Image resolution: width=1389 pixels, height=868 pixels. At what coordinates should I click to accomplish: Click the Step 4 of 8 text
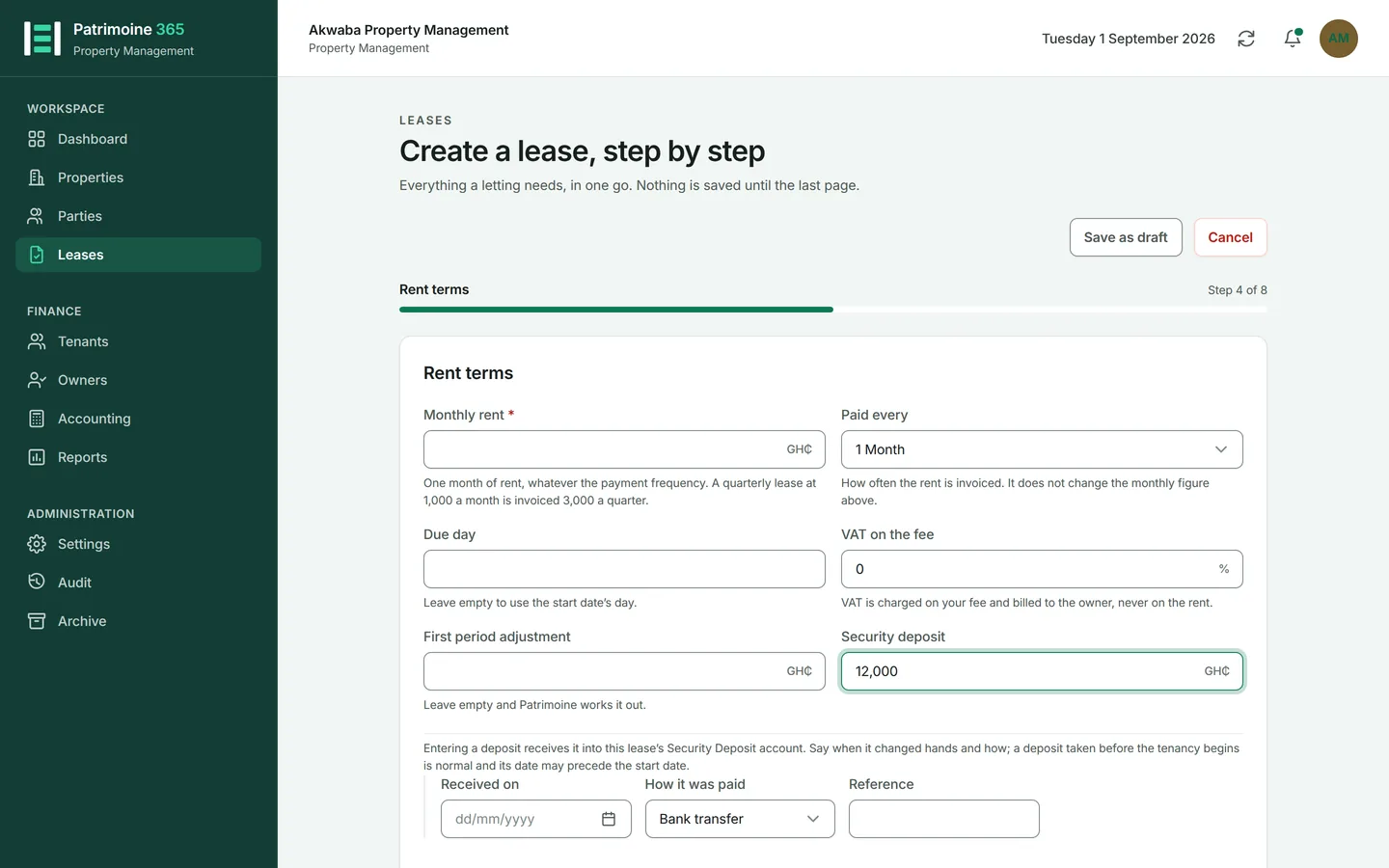pyautogui.click(x=1238, y=290)
